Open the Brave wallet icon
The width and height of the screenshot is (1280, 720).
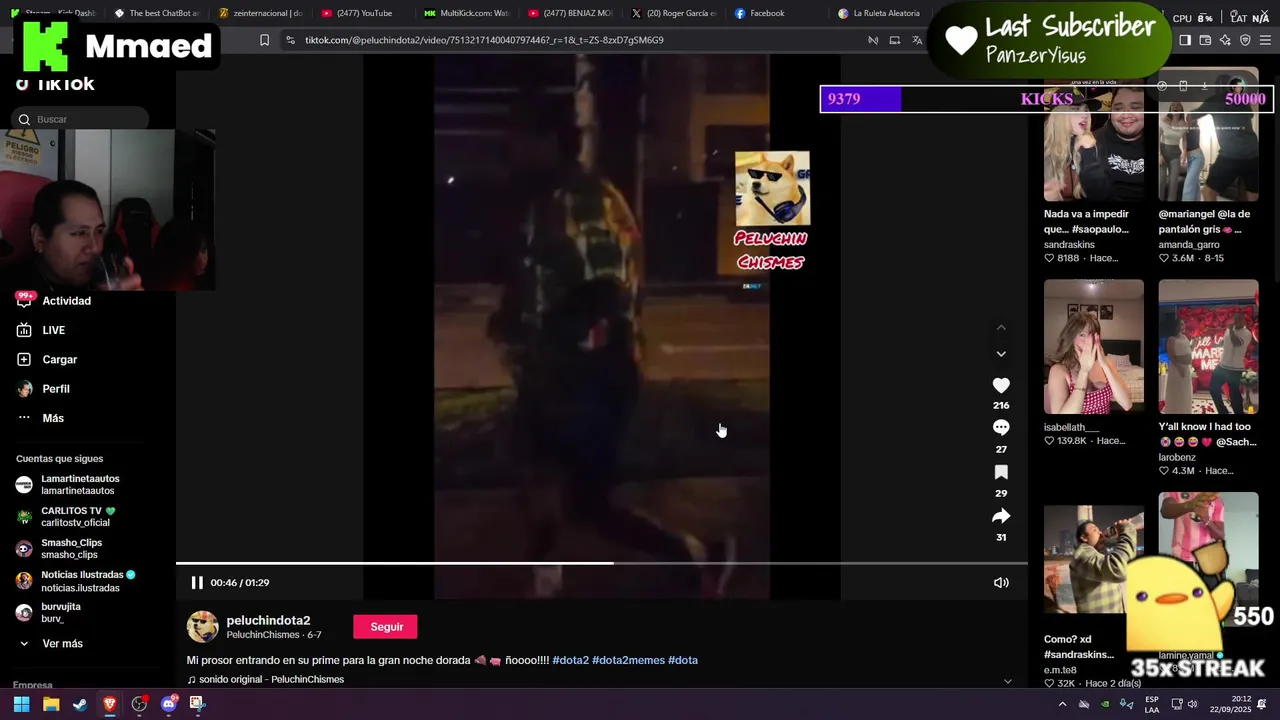point(1205,40)
